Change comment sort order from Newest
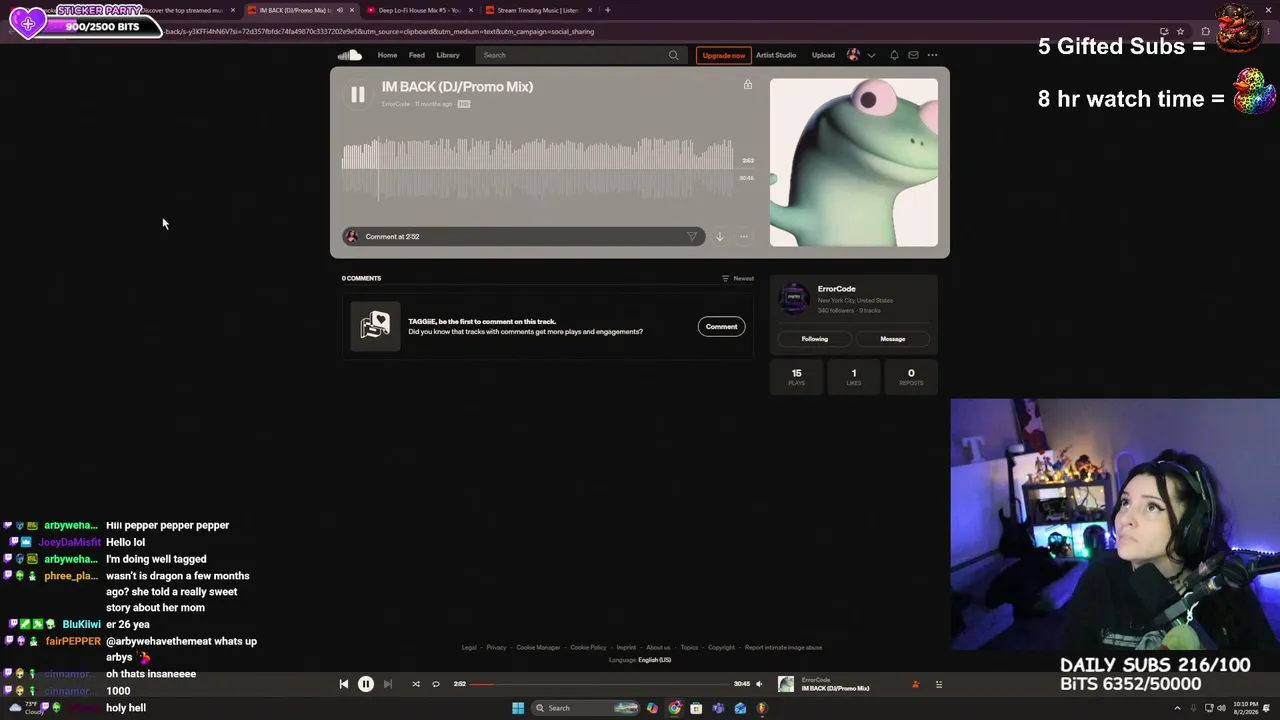 [738, 278]
